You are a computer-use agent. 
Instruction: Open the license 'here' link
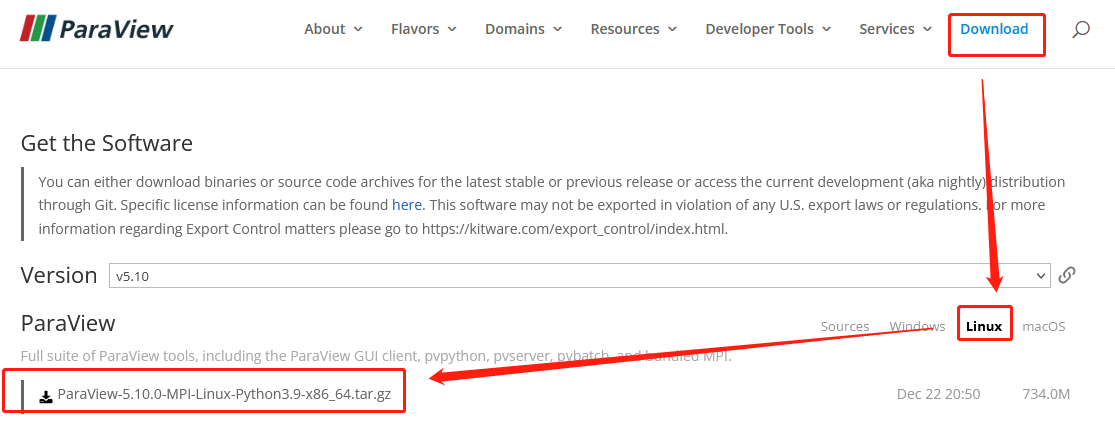click(x=407, y=205)
